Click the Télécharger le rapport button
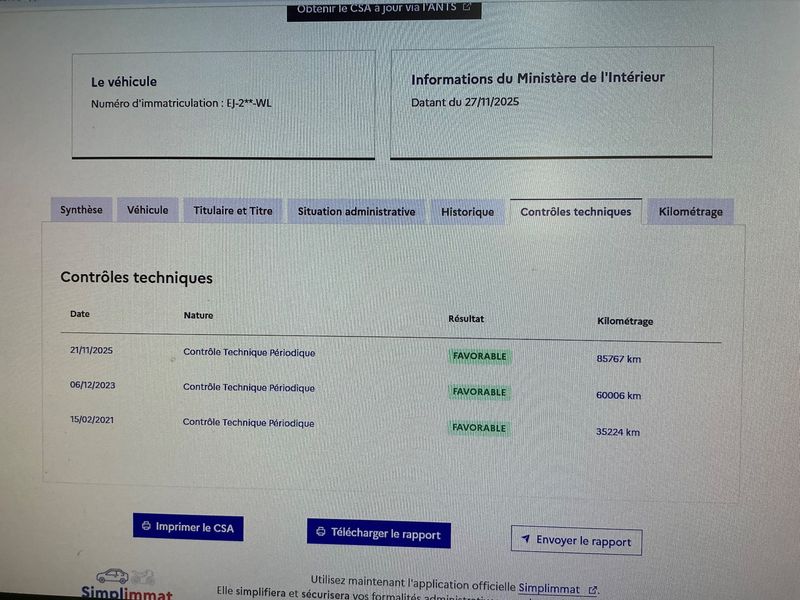Viewport: 800px width, 600px height. pos(379,534)
